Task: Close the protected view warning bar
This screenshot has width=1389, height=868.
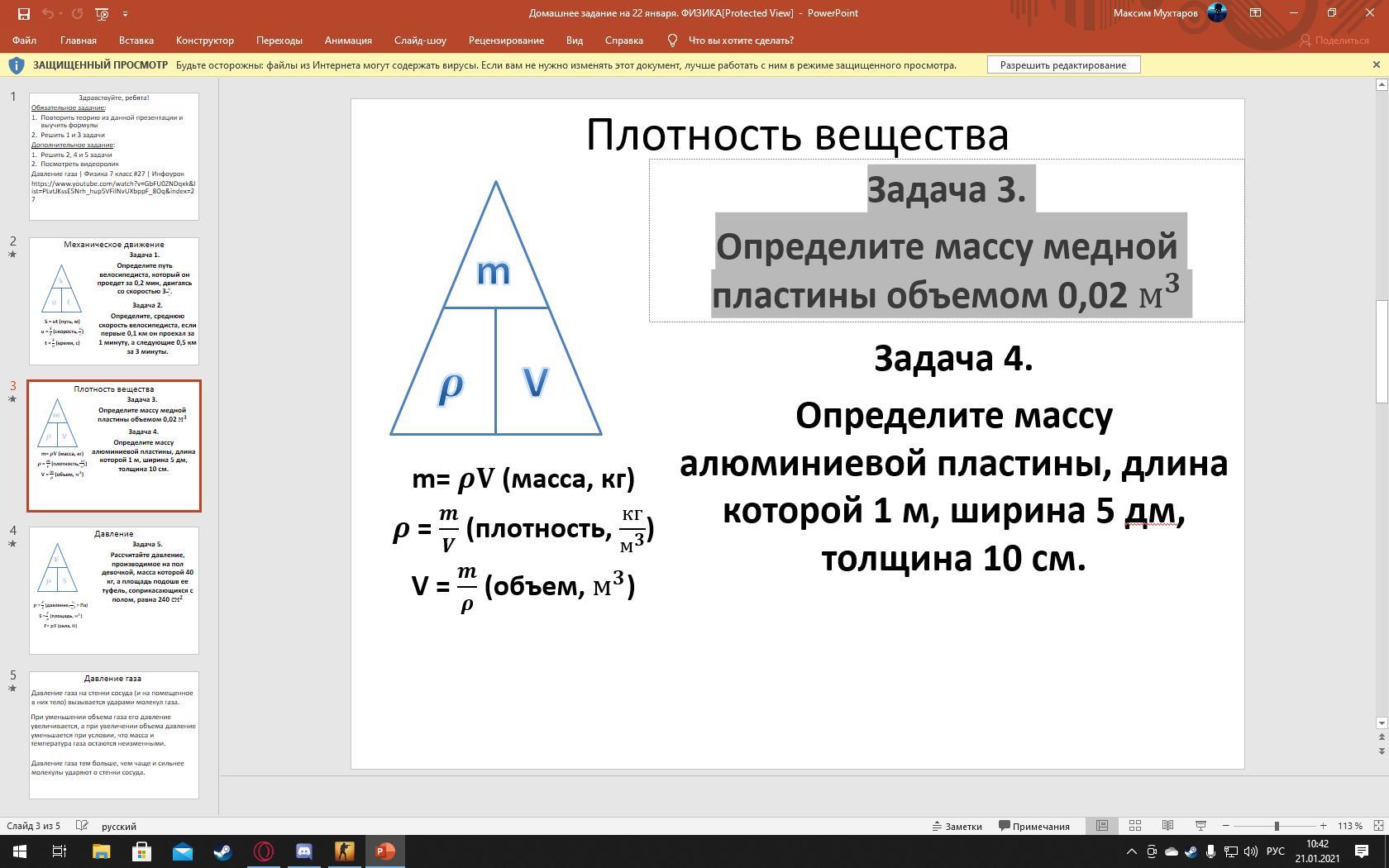Action: tap(1377, 64)
